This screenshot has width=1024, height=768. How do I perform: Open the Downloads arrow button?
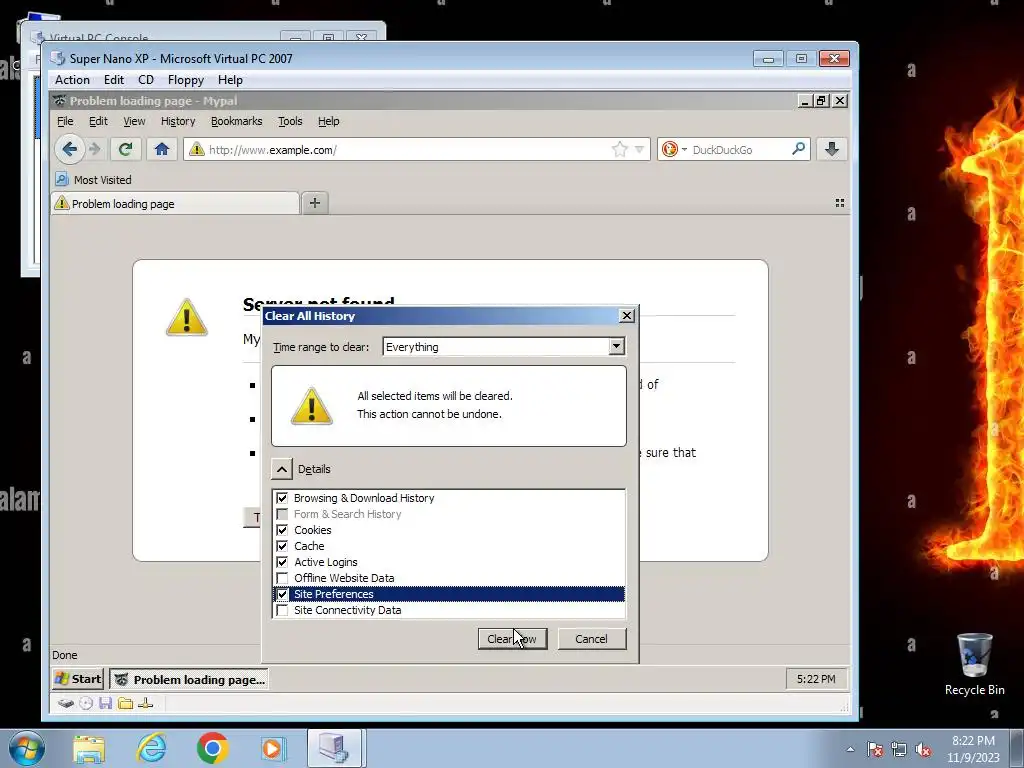point(831,150)
